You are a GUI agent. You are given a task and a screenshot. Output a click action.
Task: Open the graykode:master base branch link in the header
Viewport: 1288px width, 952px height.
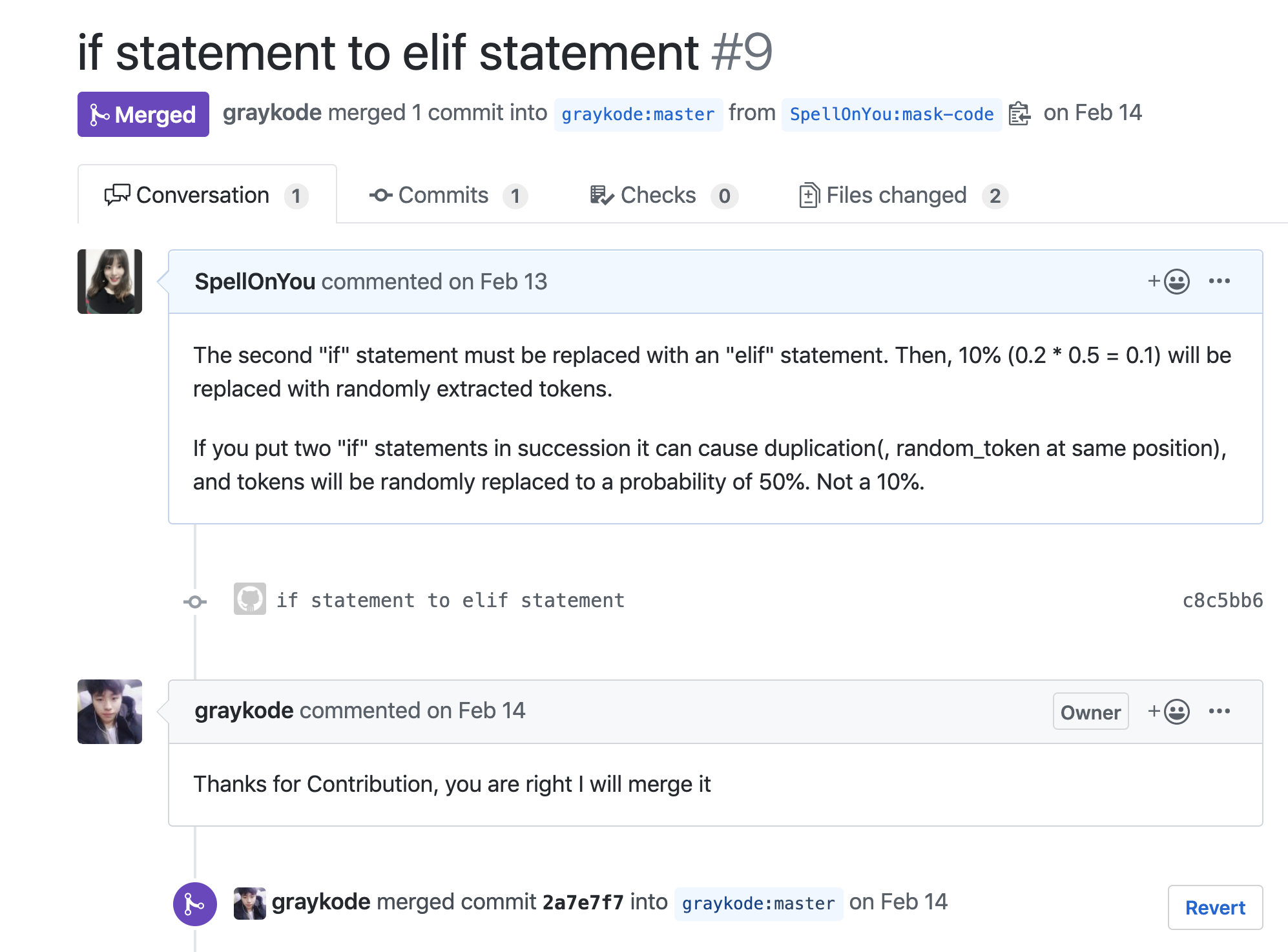(x=638, y=114)
